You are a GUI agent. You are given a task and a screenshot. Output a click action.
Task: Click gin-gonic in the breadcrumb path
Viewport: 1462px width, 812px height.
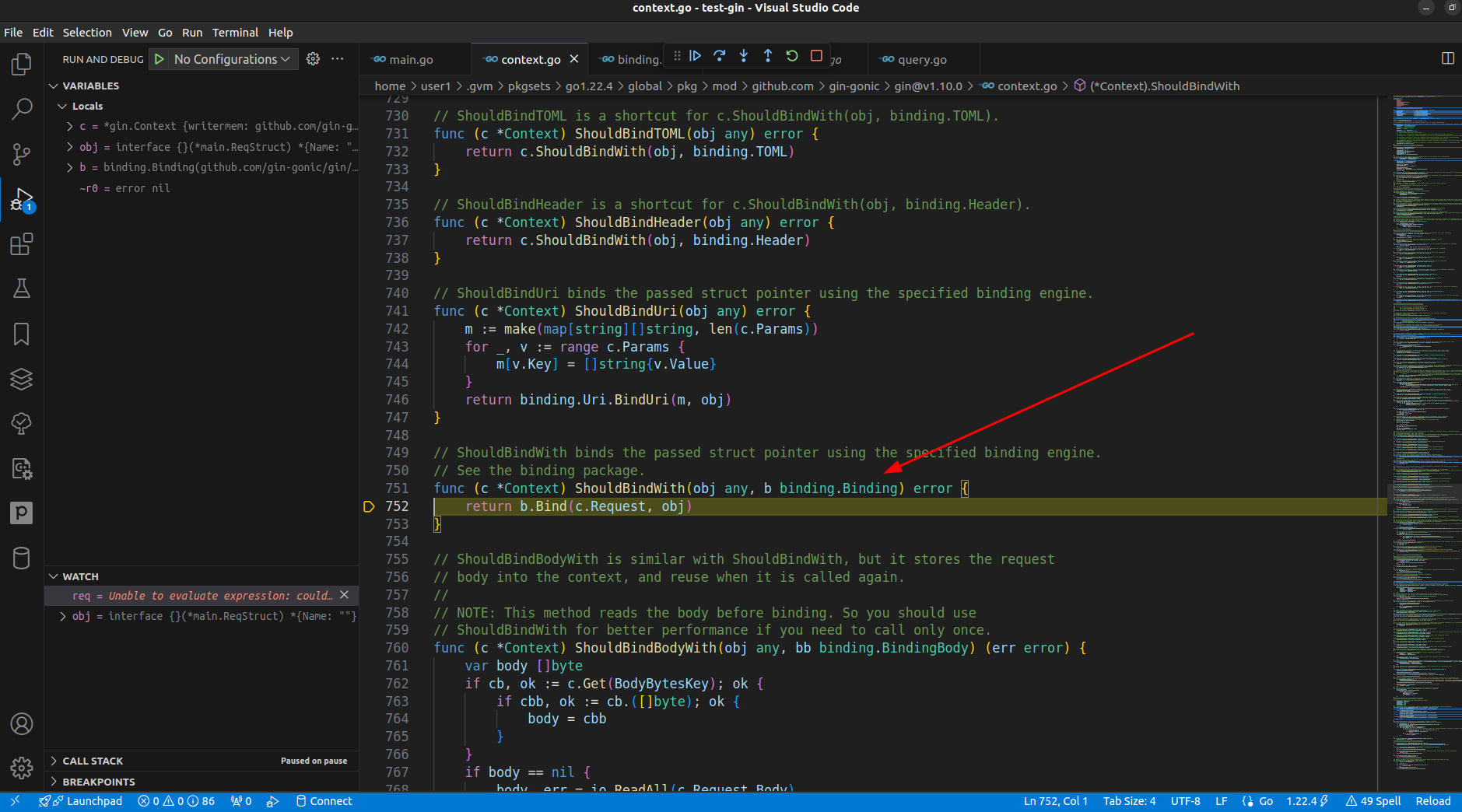(x=854, y=86)
